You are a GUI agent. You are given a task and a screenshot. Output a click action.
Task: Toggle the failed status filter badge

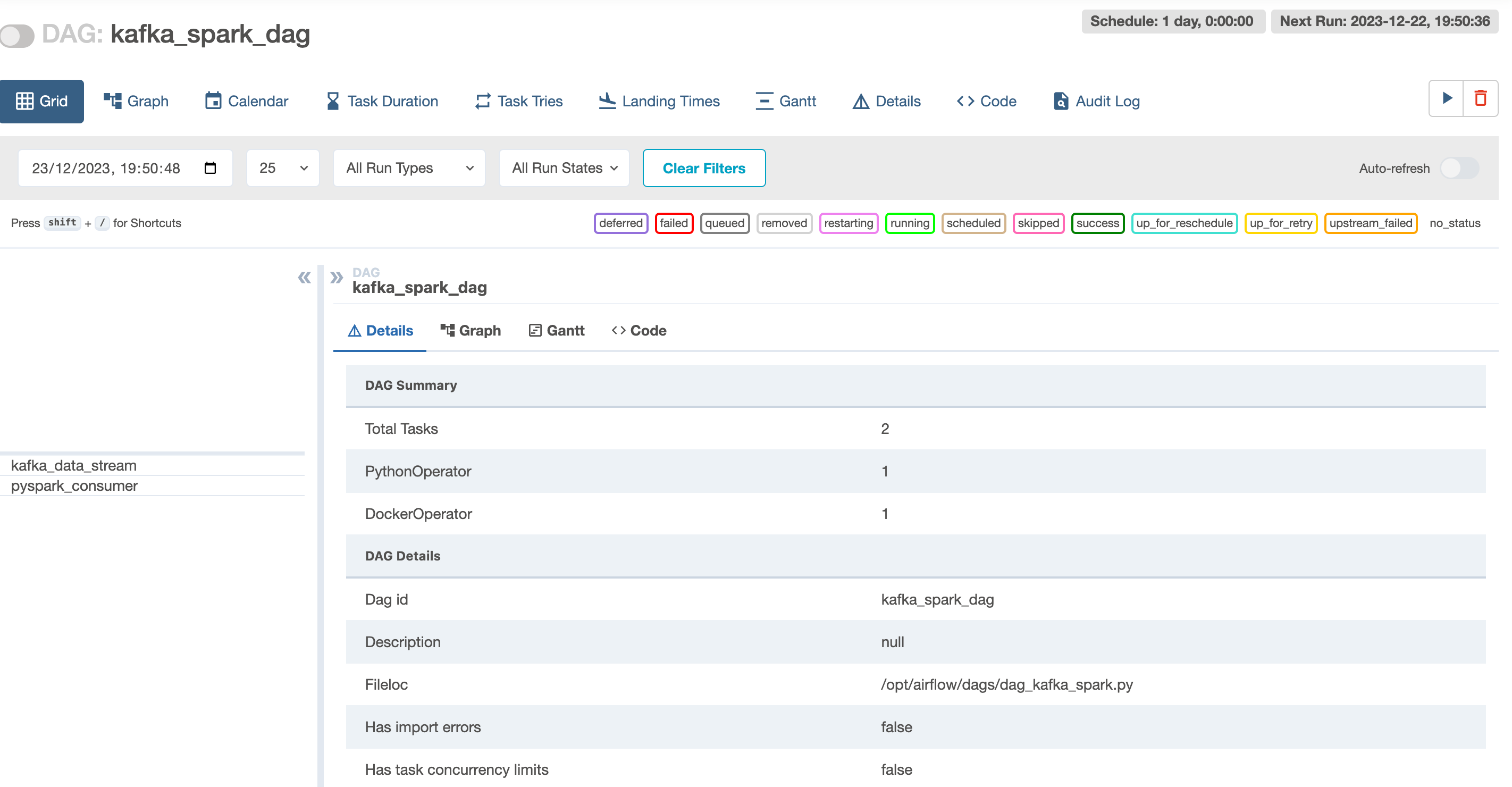click(673, 223)
